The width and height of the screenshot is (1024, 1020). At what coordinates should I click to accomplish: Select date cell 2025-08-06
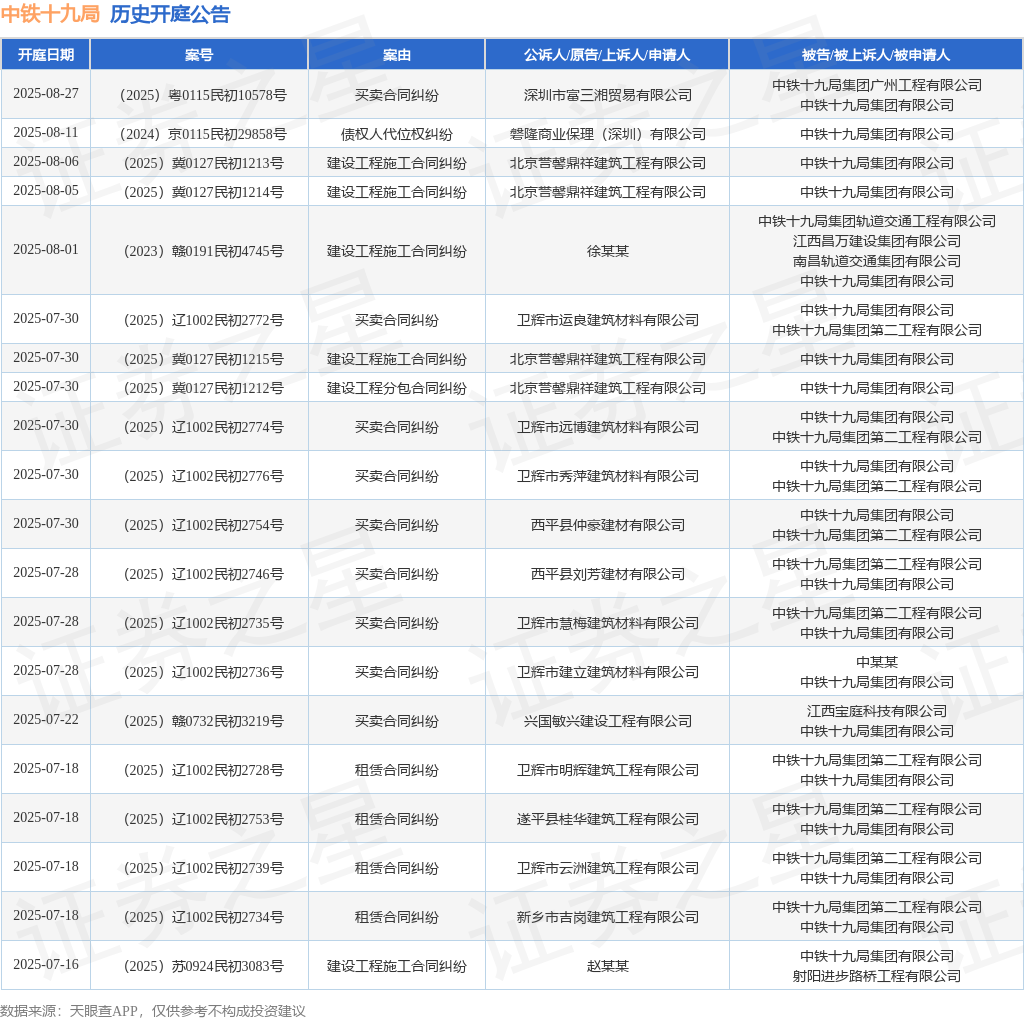pos(46,161)
